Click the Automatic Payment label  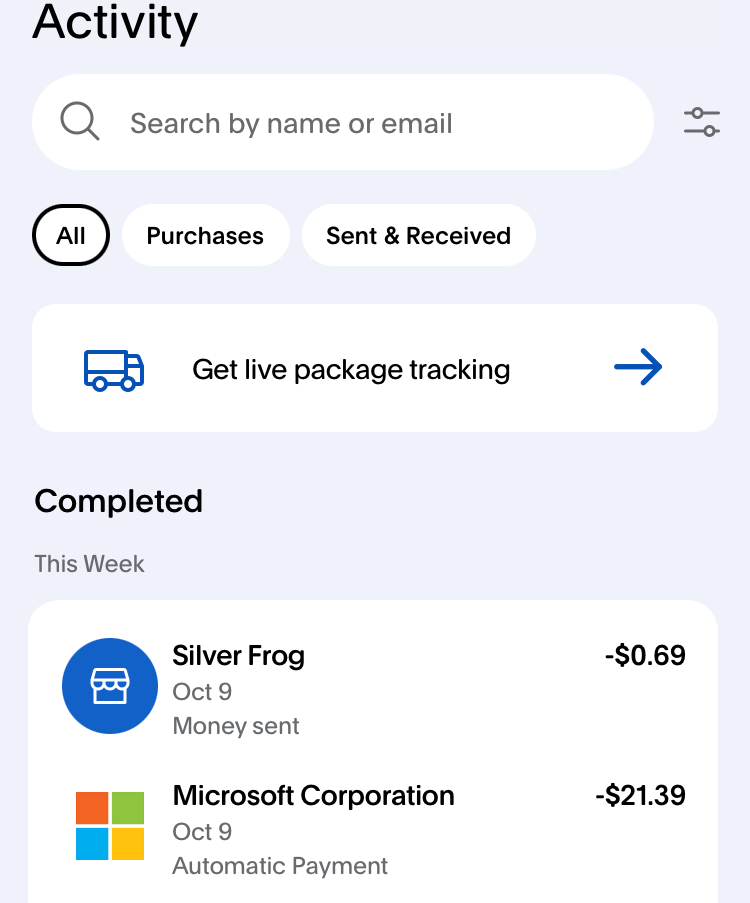pyautogui.click(x=280, y=866)
